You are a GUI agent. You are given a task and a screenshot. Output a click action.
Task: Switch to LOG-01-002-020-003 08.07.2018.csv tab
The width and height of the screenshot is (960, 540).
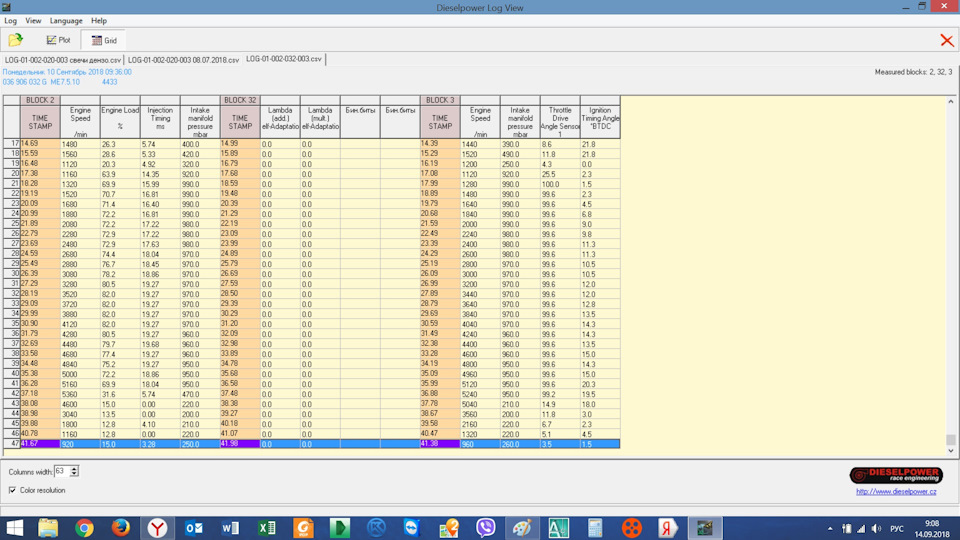click(184, 60)
